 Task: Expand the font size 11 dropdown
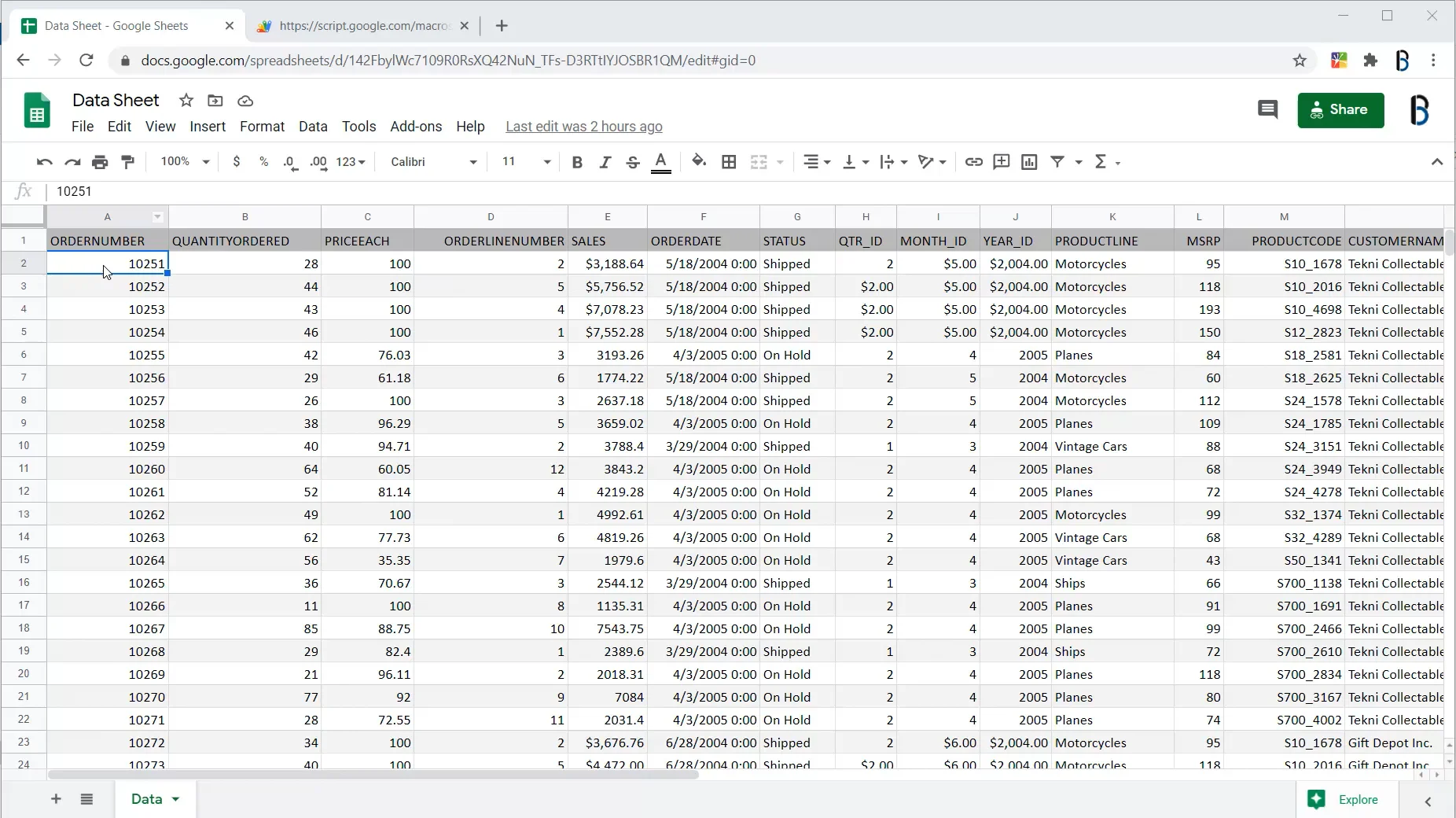526,162
